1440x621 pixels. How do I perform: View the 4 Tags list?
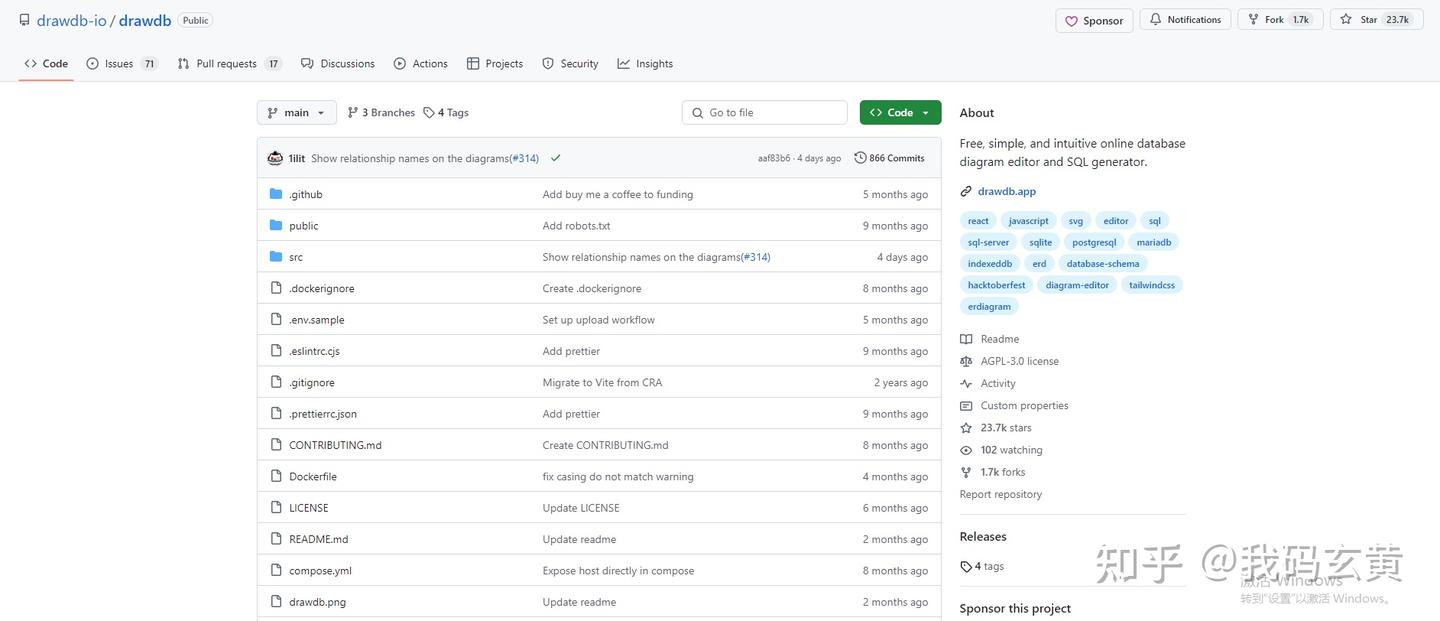click(x=446, y=113)
